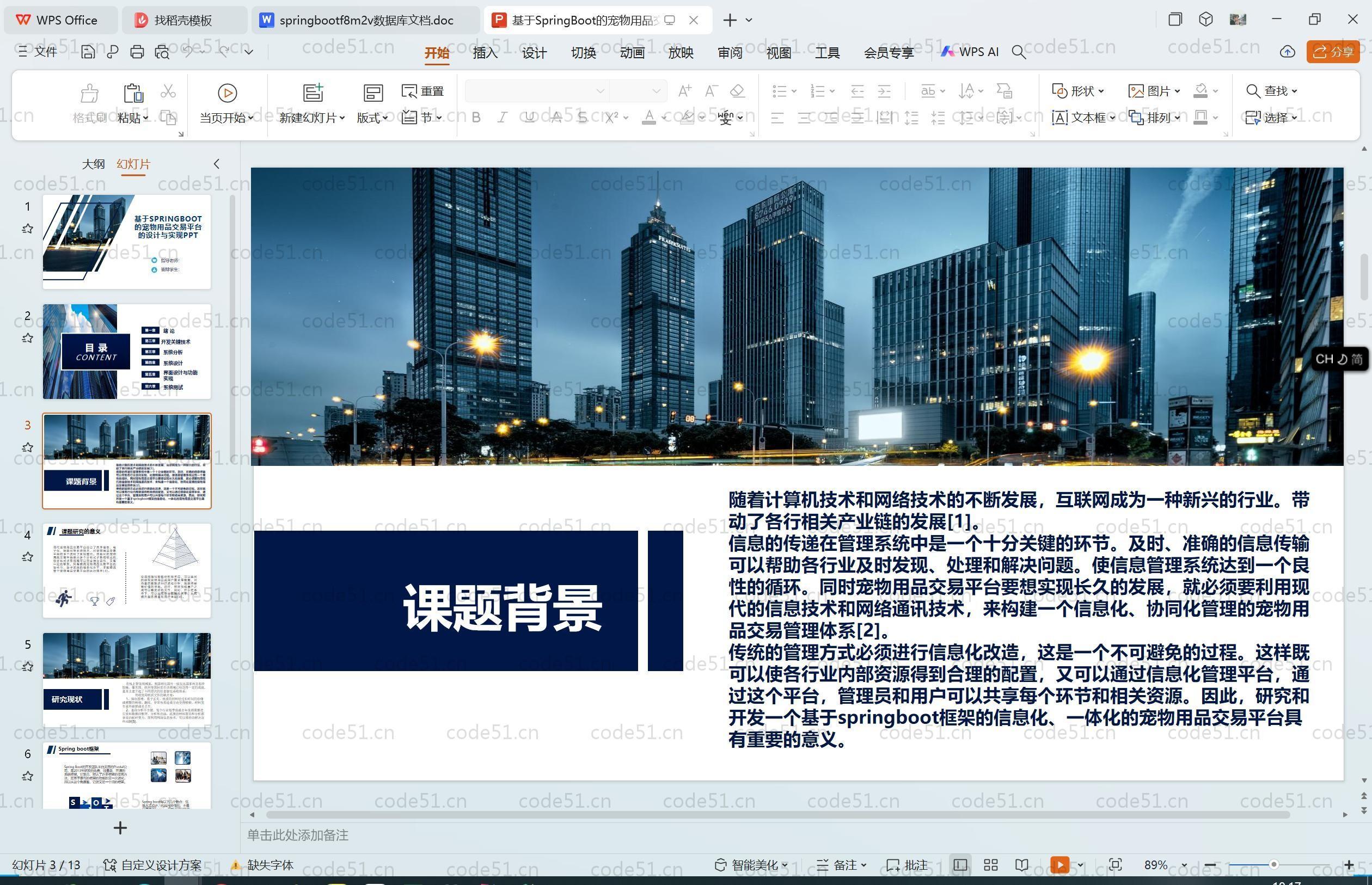Open the 文件 file menu
The image size is (1372, 885).
pyautogui.click(x=38, y=52)
